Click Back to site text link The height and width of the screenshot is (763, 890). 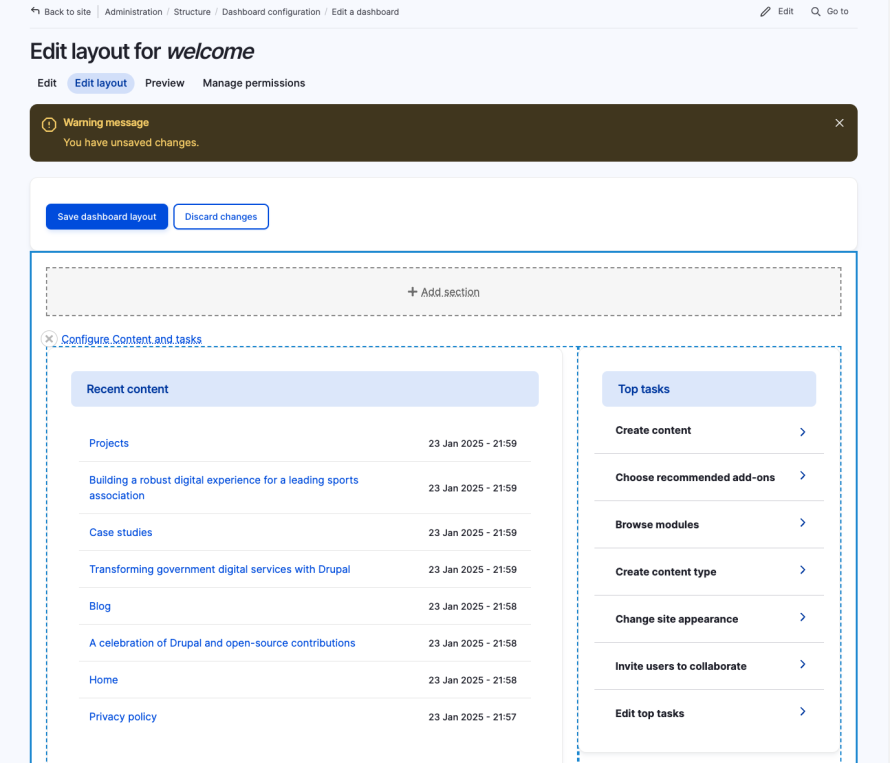(x=68, y=12)
